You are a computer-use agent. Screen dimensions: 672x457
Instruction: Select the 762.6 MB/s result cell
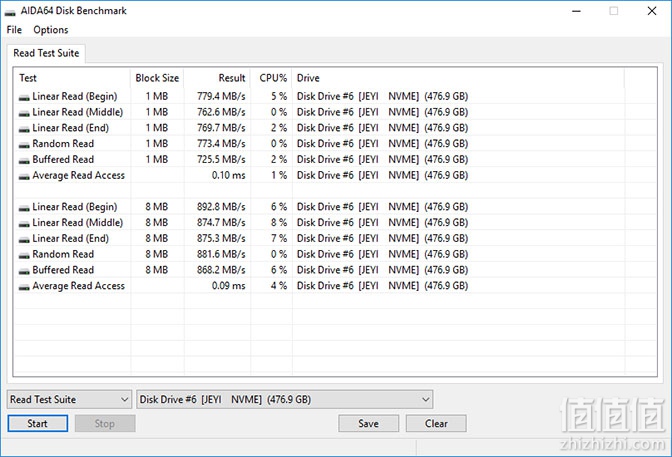coord(221,112)
